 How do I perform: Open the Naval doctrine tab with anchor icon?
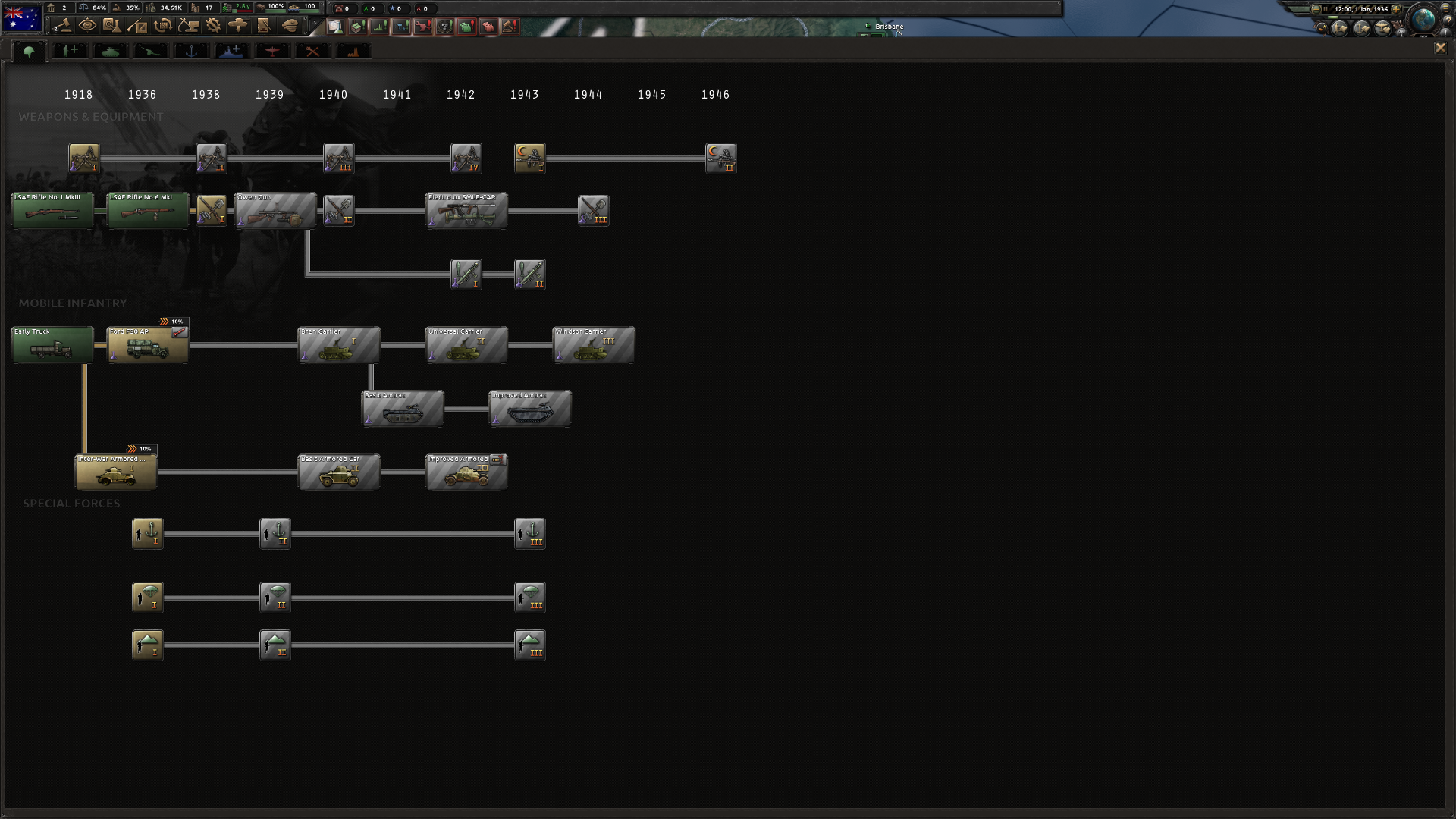191,51
